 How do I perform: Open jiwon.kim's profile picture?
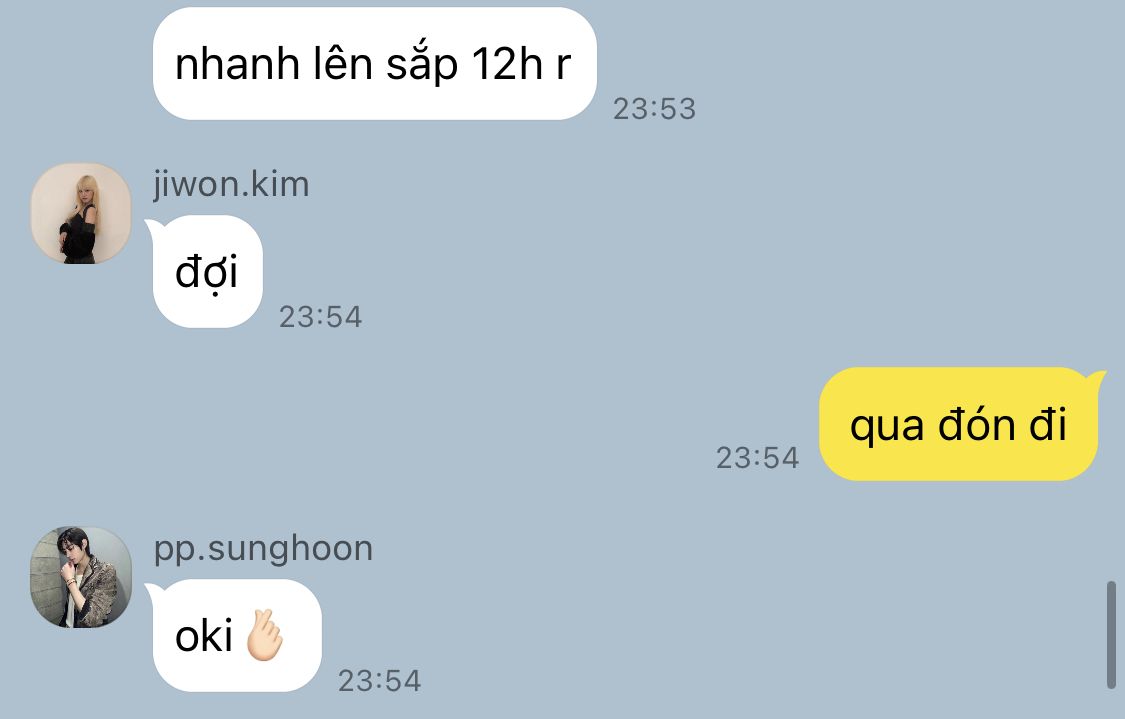click(80, 213)
